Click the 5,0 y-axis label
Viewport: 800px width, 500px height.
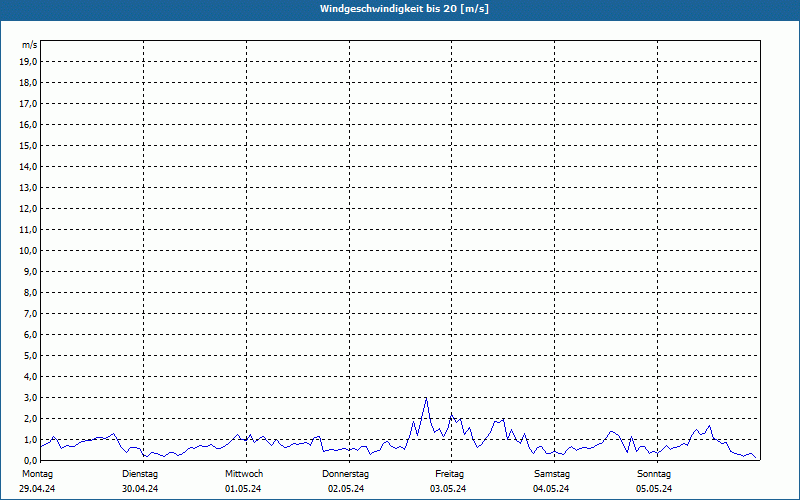tap(31, 355)
